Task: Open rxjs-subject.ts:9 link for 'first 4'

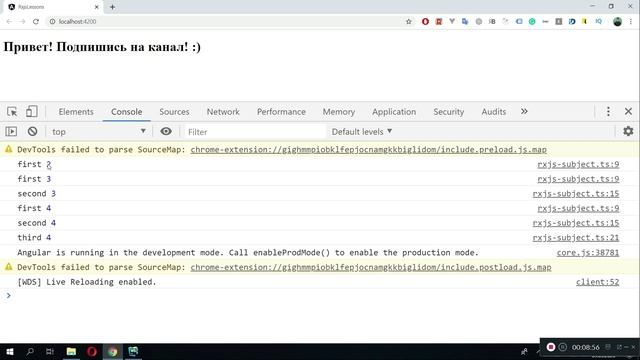Action: [x=578, y=208]
